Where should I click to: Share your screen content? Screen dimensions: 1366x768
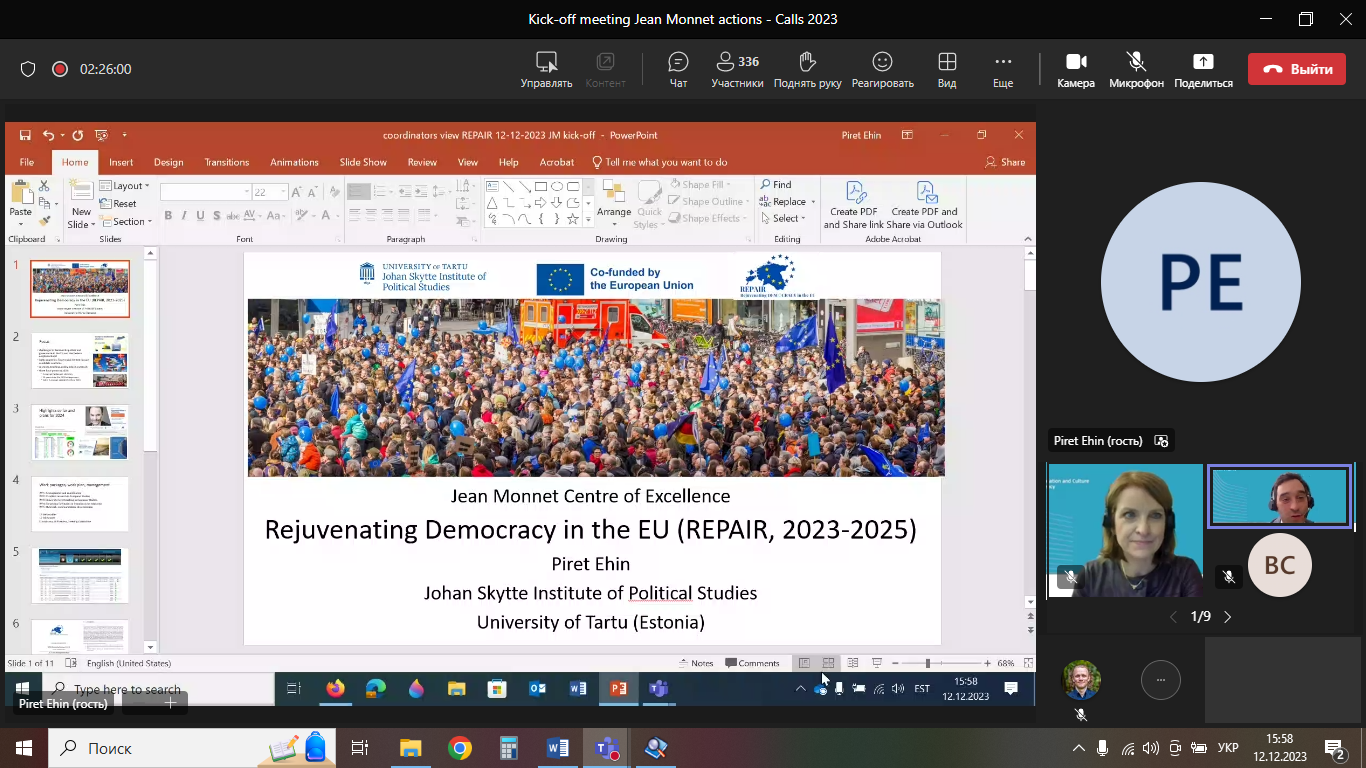(1203, 69)
